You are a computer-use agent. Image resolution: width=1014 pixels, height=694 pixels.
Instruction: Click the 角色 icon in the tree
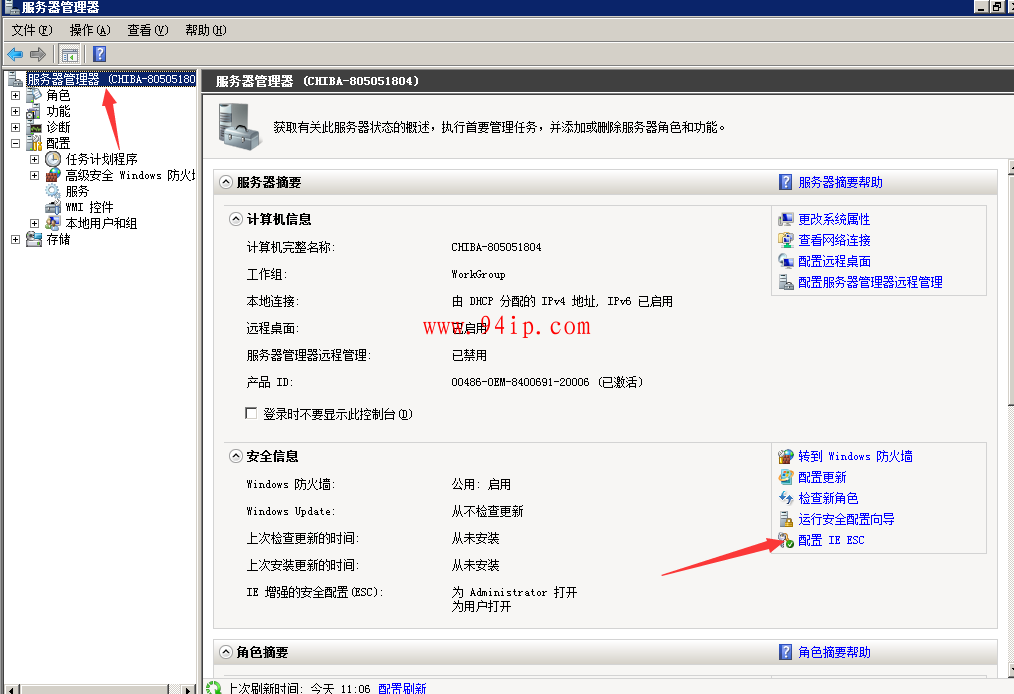coord(34,95)
